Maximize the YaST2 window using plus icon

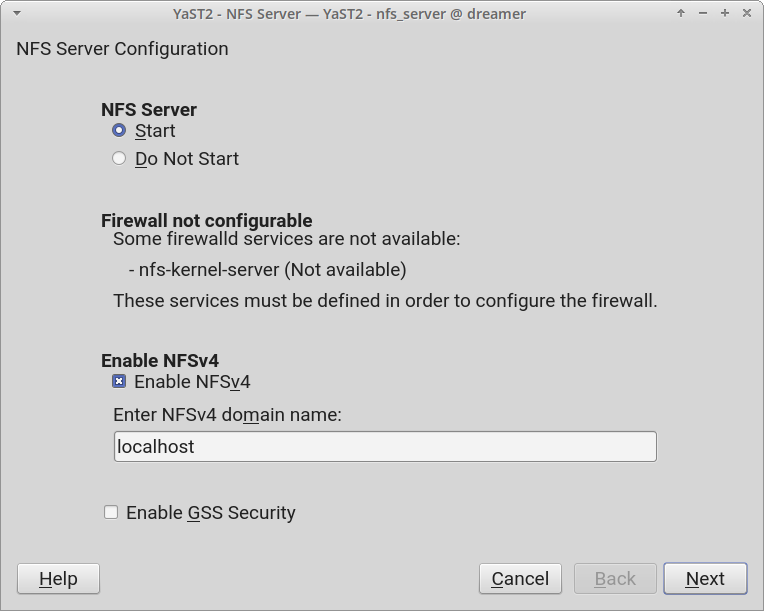(725, 14)
